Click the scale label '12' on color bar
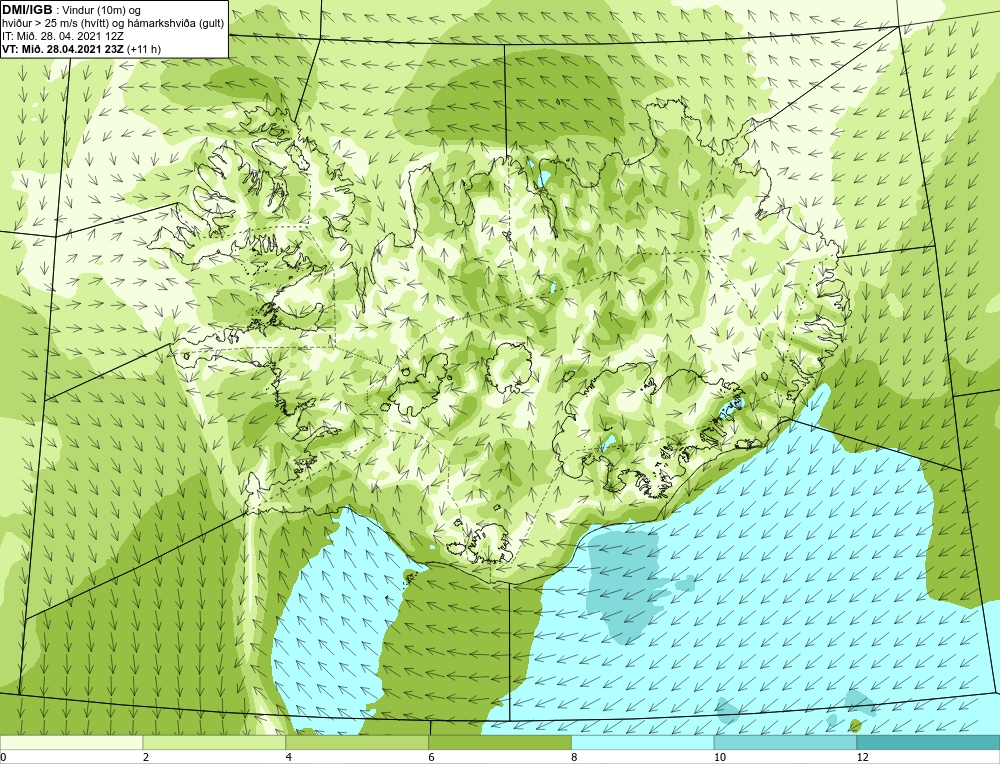This screenshot has width=1000, height=764. coord(863,758)
